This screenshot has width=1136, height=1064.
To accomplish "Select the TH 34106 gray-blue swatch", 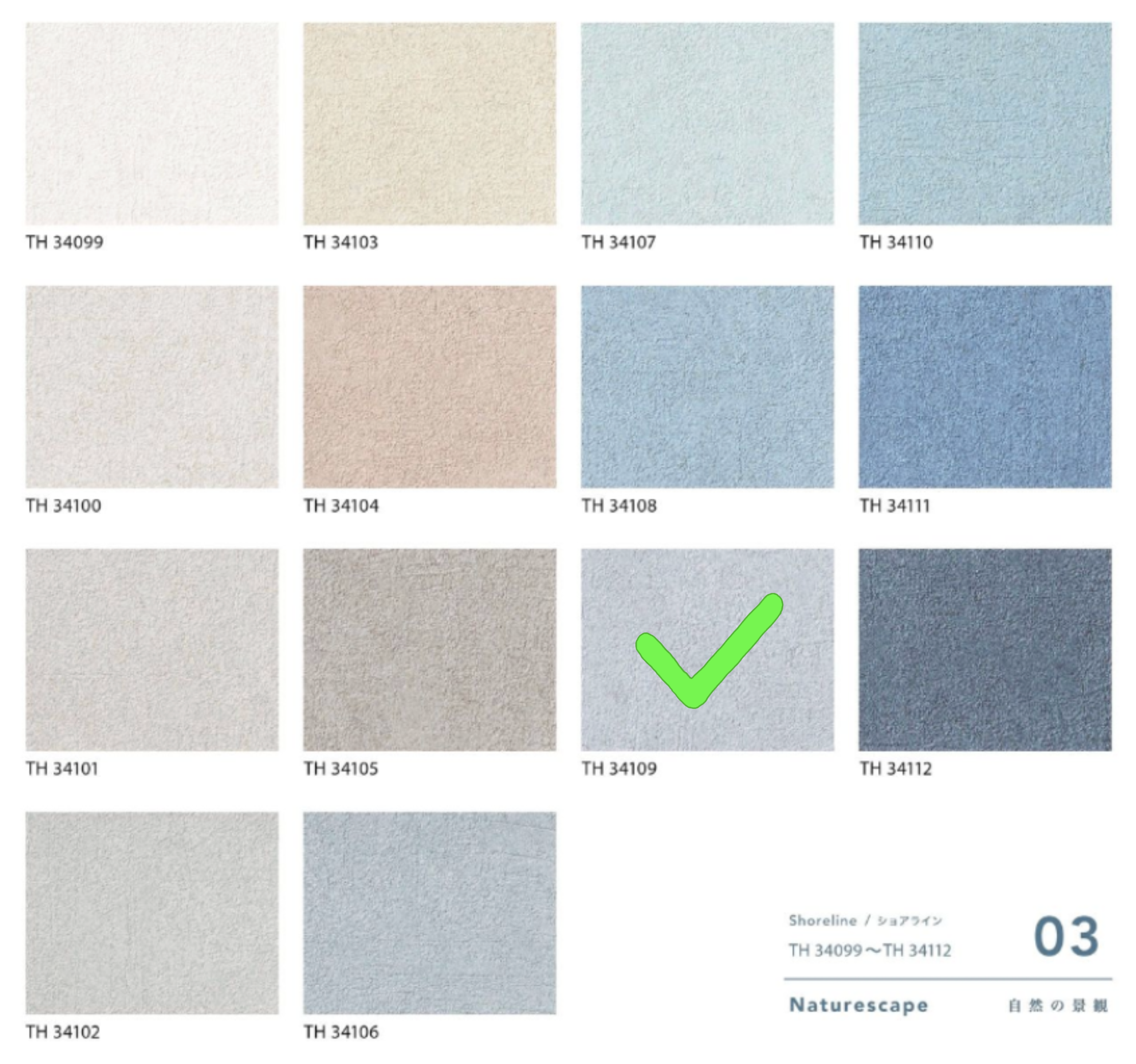I will coord(429,913).
